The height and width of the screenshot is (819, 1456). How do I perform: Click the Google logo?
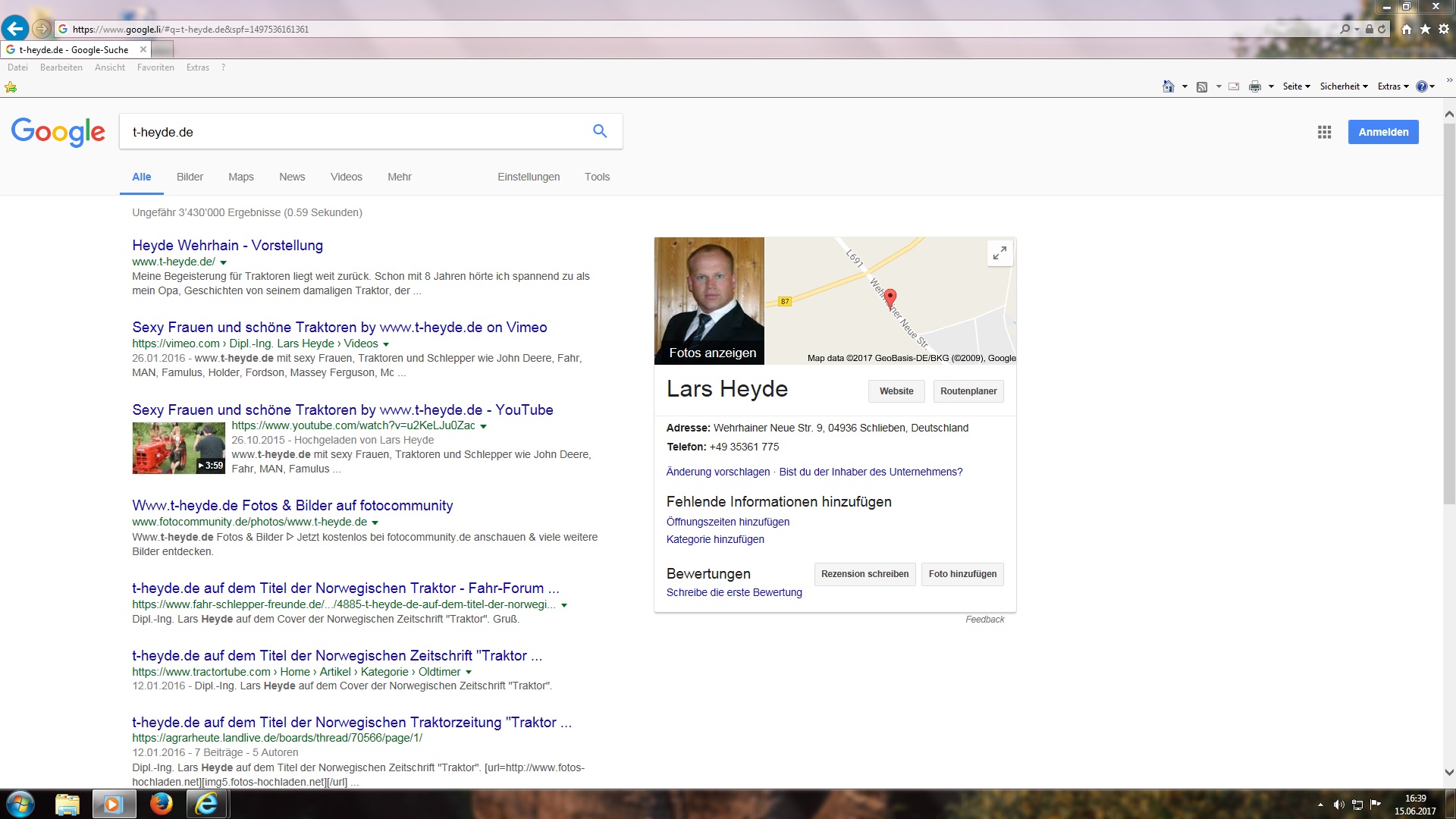click(x=58, y=132)
